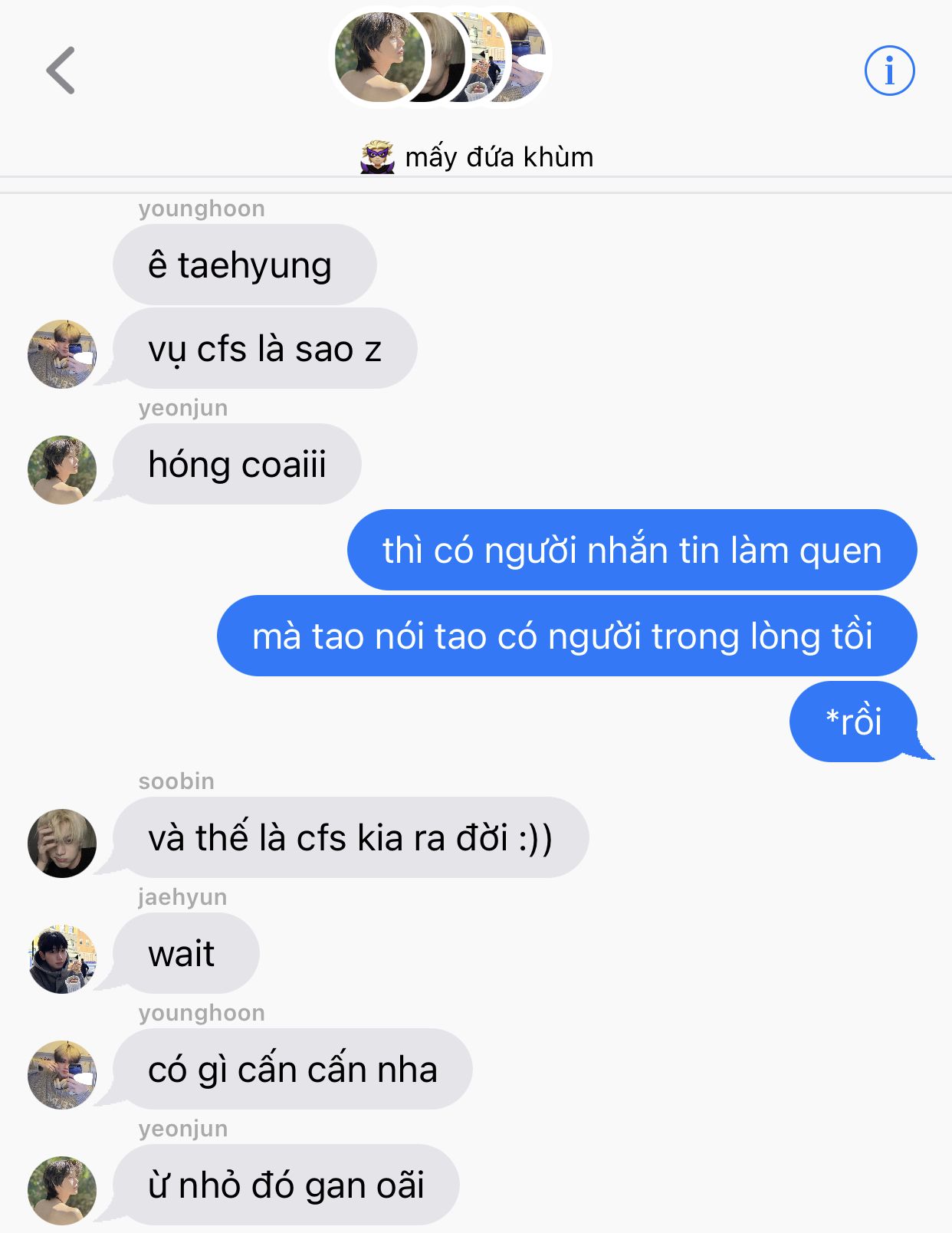Select the "*rồi" correction bubble
Image resolution: width=952 pixels, height=1233 pixels.
(854, 722)
